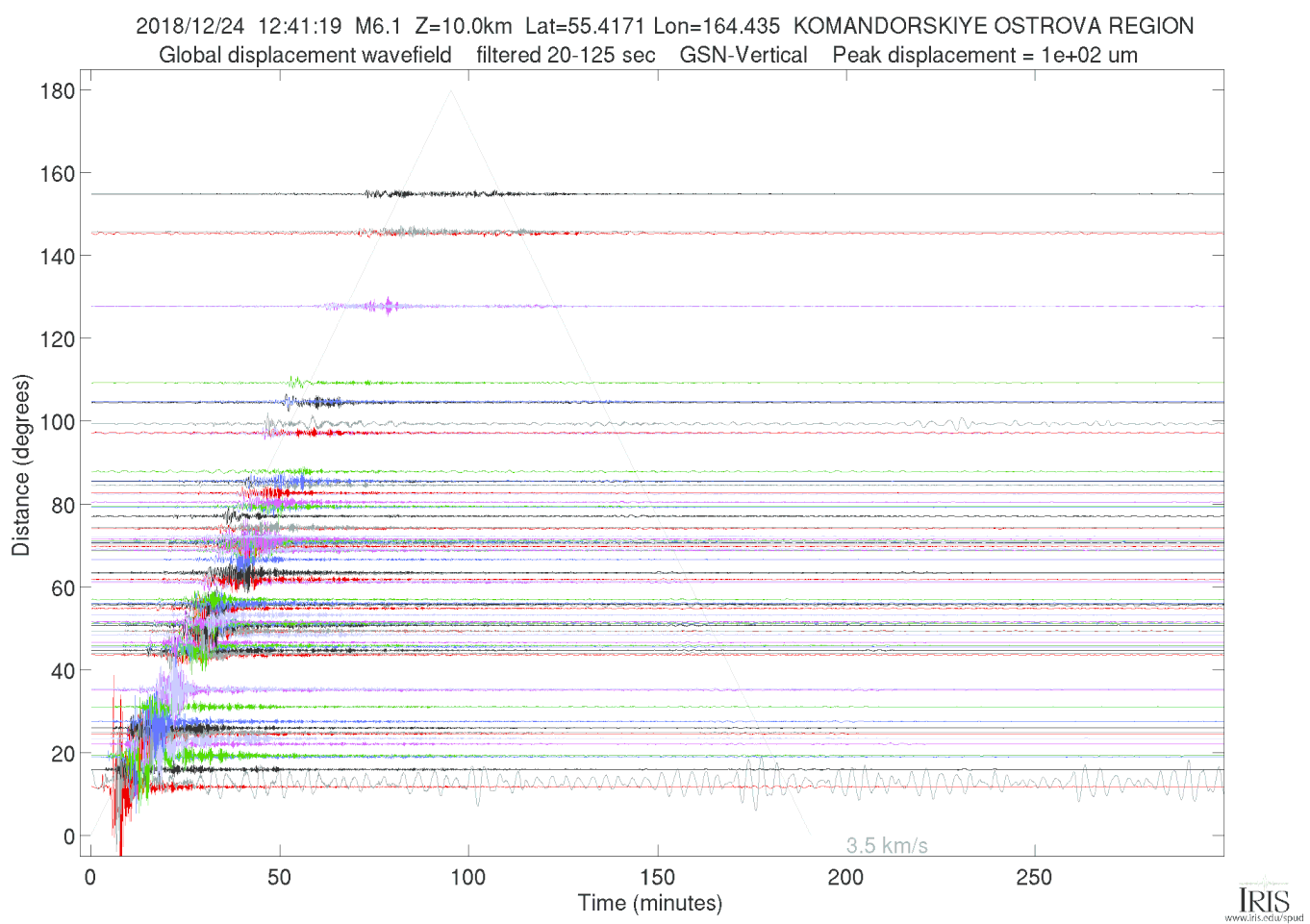Click the 3.5 km/s velocity label
This screenshot has height=924, width=1310.
click(886, 846)
